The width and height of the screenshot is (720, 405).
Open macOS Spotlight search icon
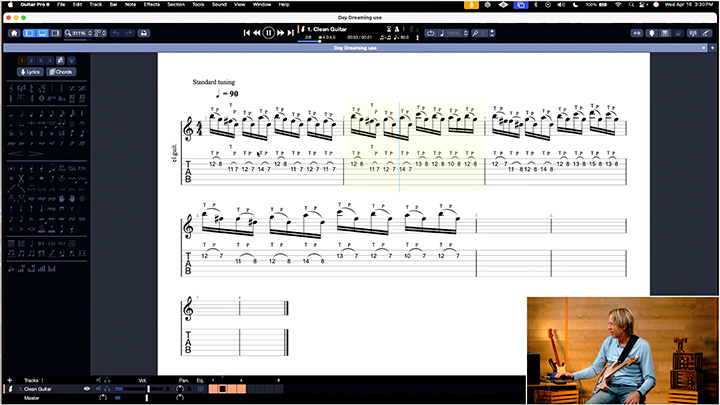[631, 5]
